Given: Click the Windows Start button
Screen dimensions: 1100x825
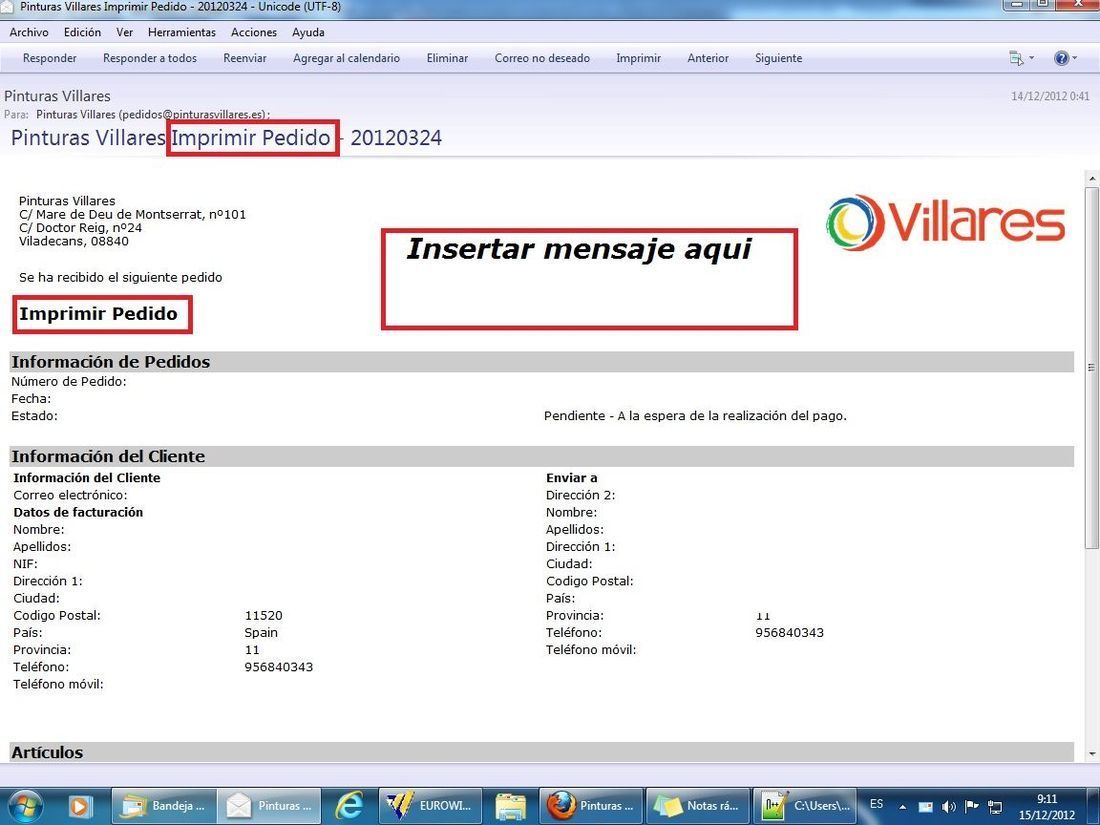Looking at the screenshot, I should pos(26,806).
